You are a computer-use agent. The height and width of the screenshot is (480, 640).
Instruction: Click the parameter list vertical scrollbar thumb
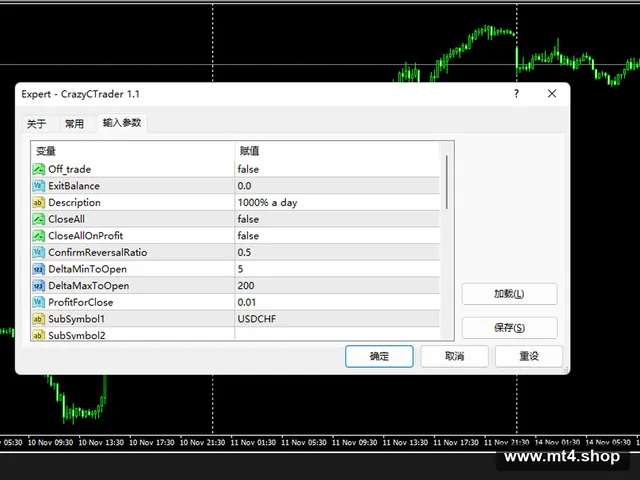click(447, 182)
